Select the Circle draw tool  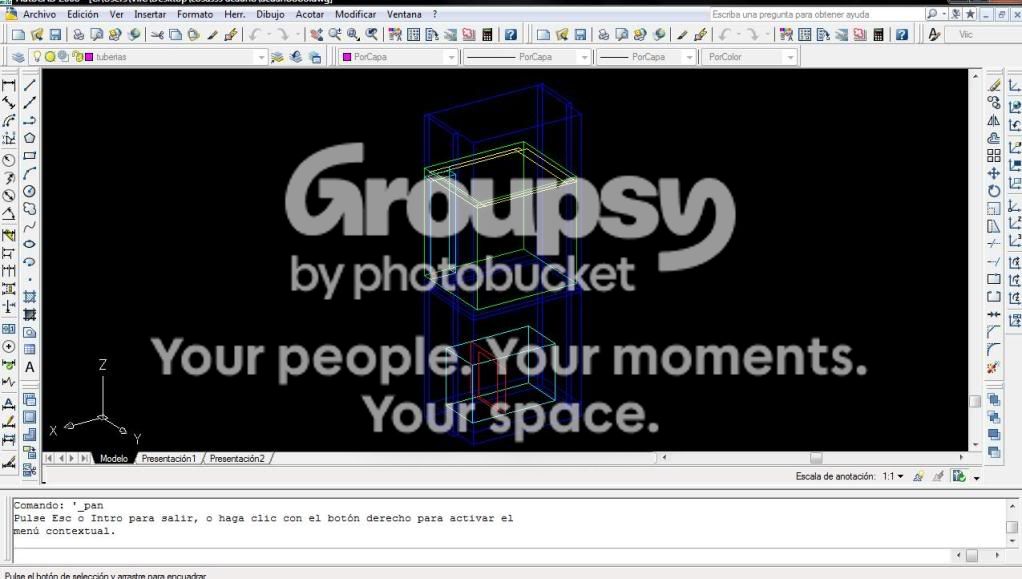click(x=29, y=191)
